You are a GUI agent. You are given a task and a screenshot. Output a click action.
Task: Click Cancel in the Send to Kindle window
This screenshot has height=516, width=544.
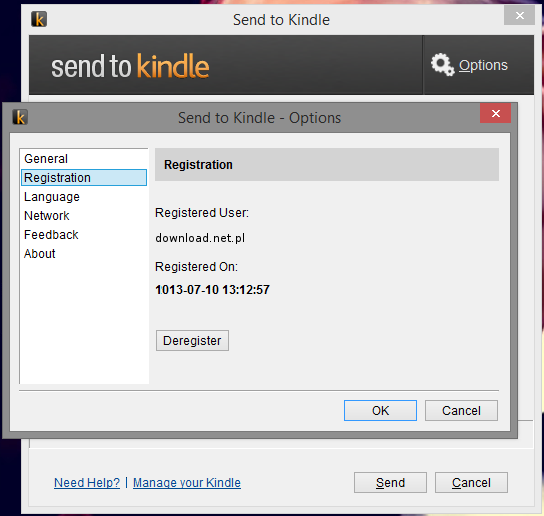pos(471,482)
